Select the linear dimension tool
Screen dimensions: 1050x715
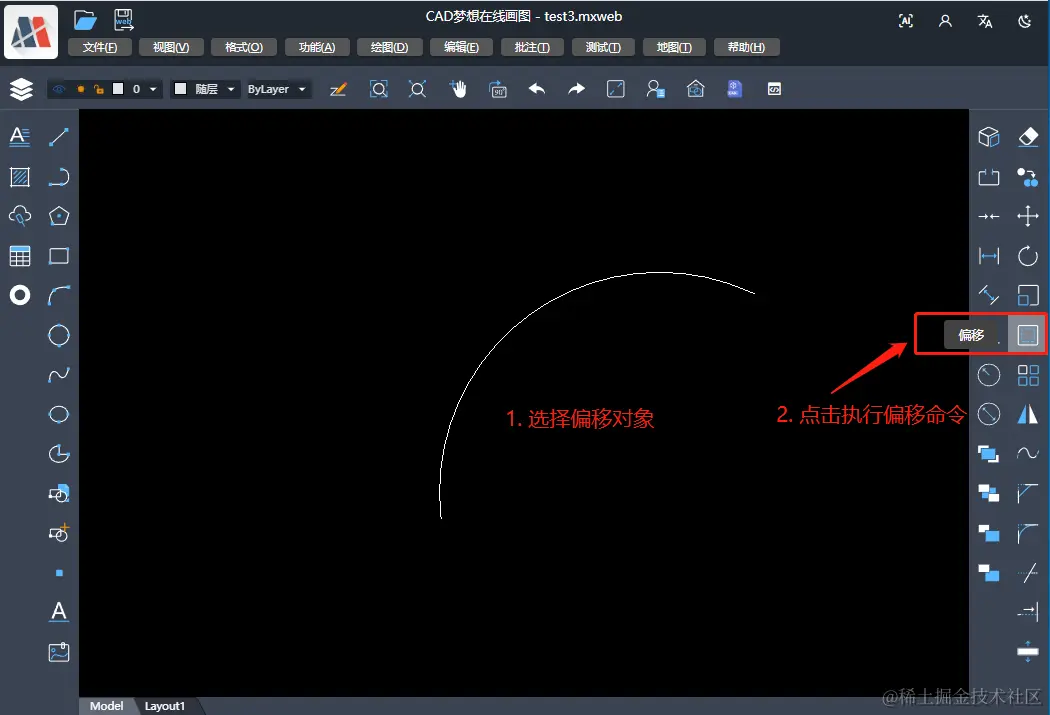click(x=989, y=256)
